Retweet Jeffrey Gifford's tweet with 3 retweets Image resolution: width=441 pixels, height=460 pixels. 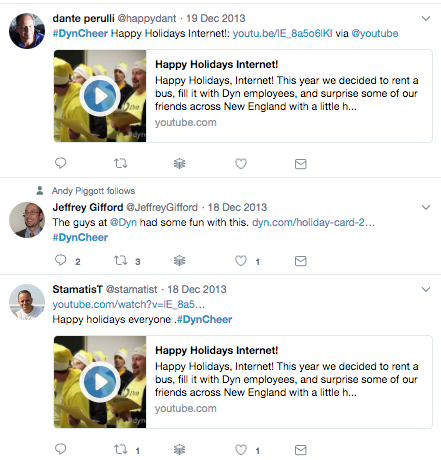(120, 260)
